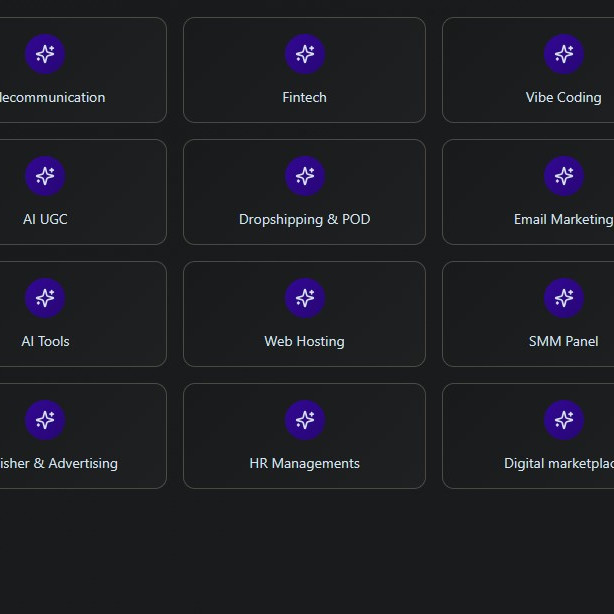Click the Web Hosting sparkle icon

305,298
